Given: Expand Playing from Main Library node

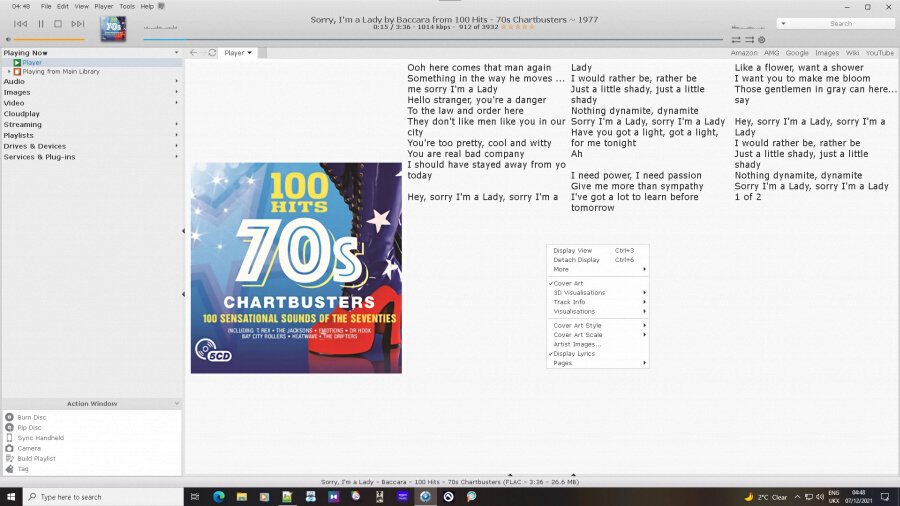Looking at the screenshot, I should point(9,72).
